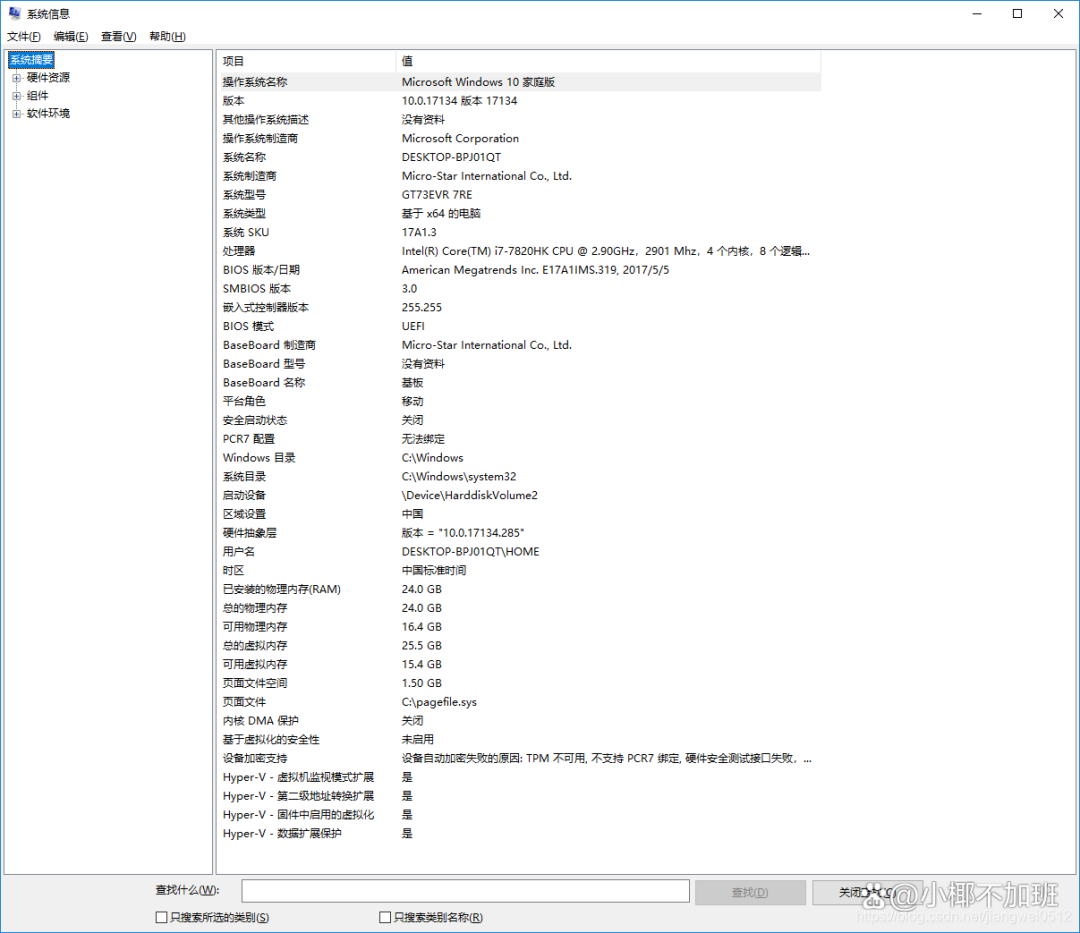Enable 只搜索所选的类别 checkbox

point(162,917)
